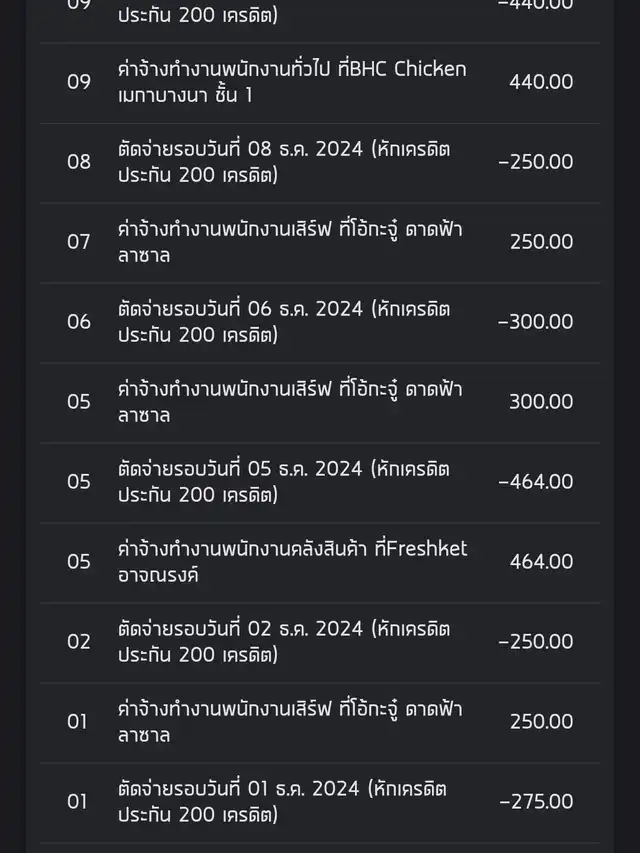Image resolution: width=640 pixels, height=853 pixels.
Task: Click the date label 02
Action: (78, 642)
